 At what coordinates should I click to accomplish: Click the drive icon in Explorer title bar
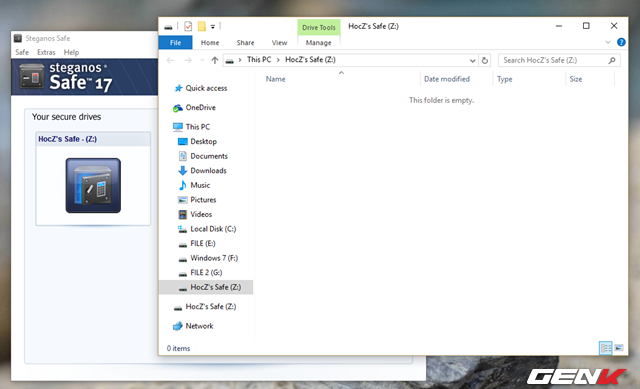(168, 27)
